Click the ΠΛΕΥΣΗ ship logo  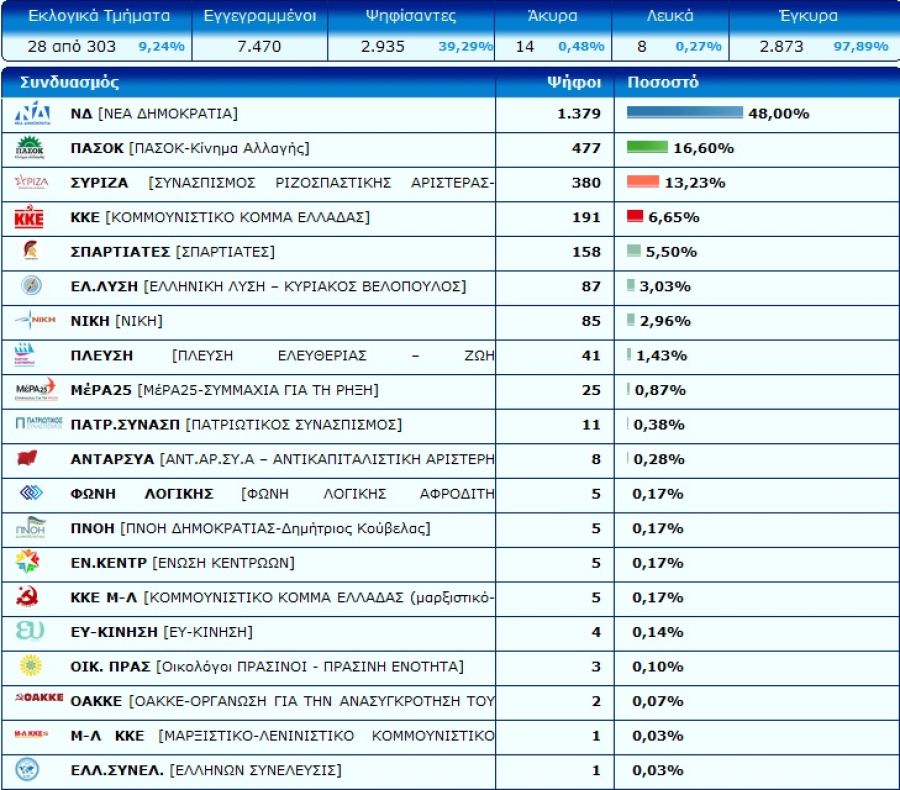point(25,354)
